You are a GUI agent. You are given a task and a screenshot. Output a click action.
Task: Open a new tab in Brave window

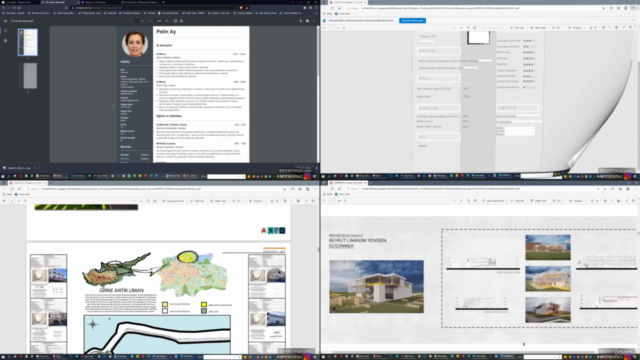164,2
